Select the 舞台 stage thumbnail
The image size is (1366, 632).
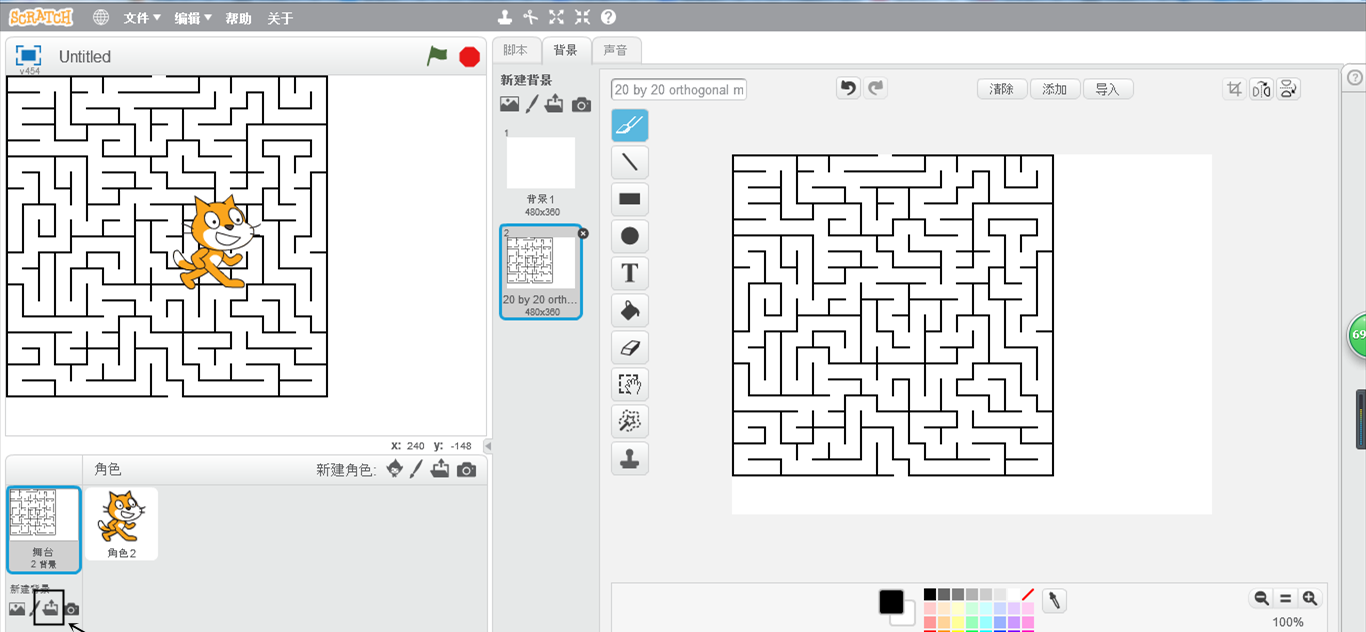(43, 529)
